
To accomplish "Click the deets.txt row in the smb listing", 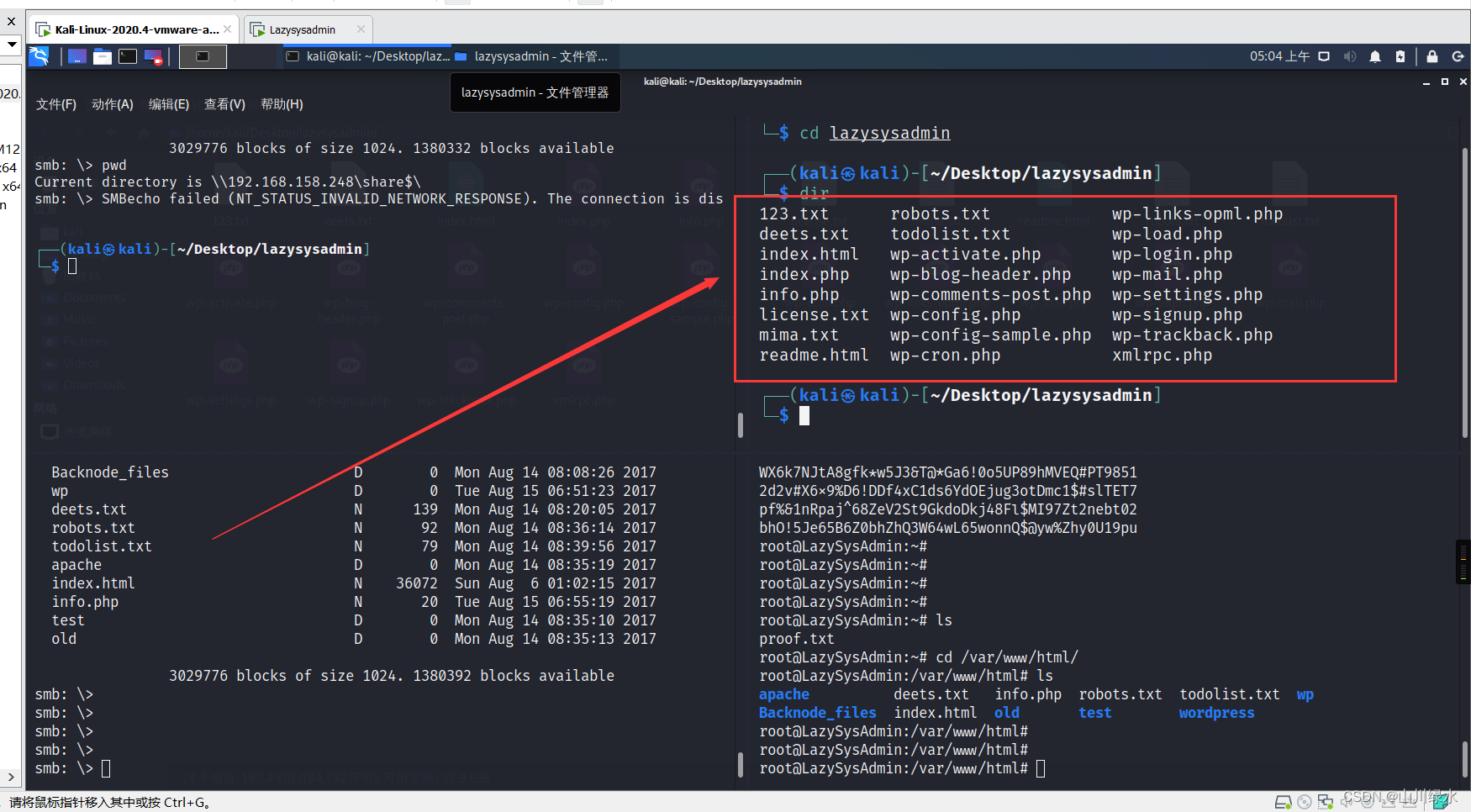I will (354, 509).
